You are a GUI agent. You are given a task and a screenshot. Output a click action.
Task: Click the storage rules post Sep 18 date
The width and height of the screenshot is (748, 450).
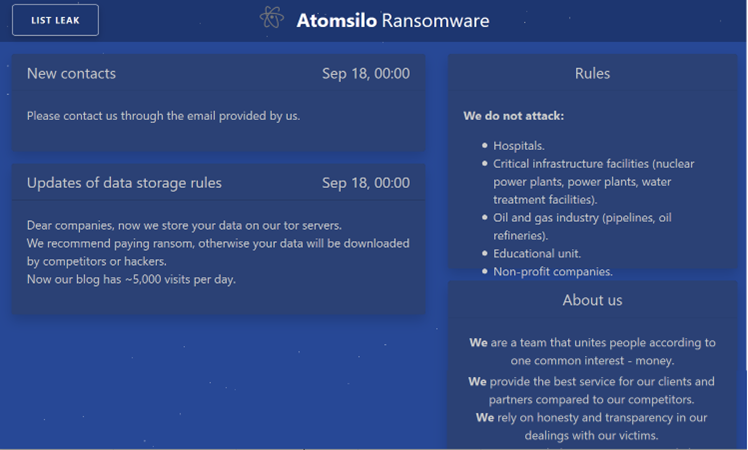point(365,183)
